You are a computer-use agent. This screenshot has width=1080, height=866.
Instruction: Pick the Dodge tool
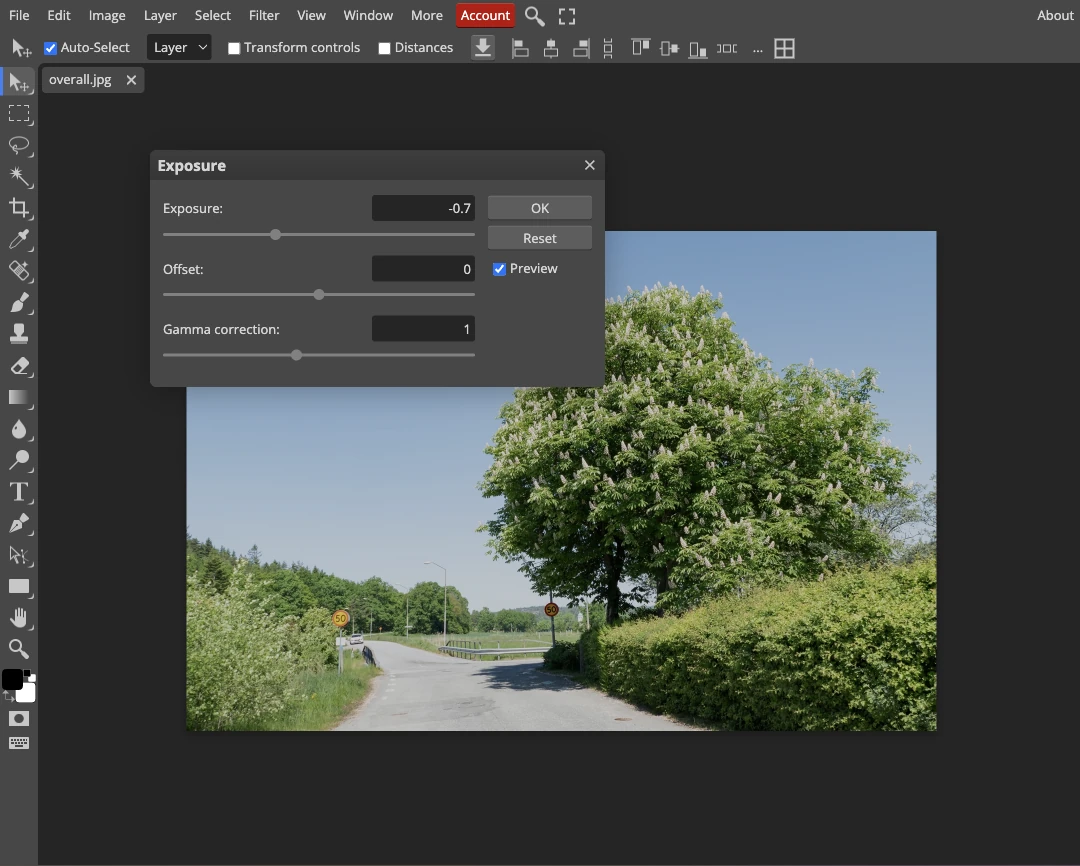(19, 460)
